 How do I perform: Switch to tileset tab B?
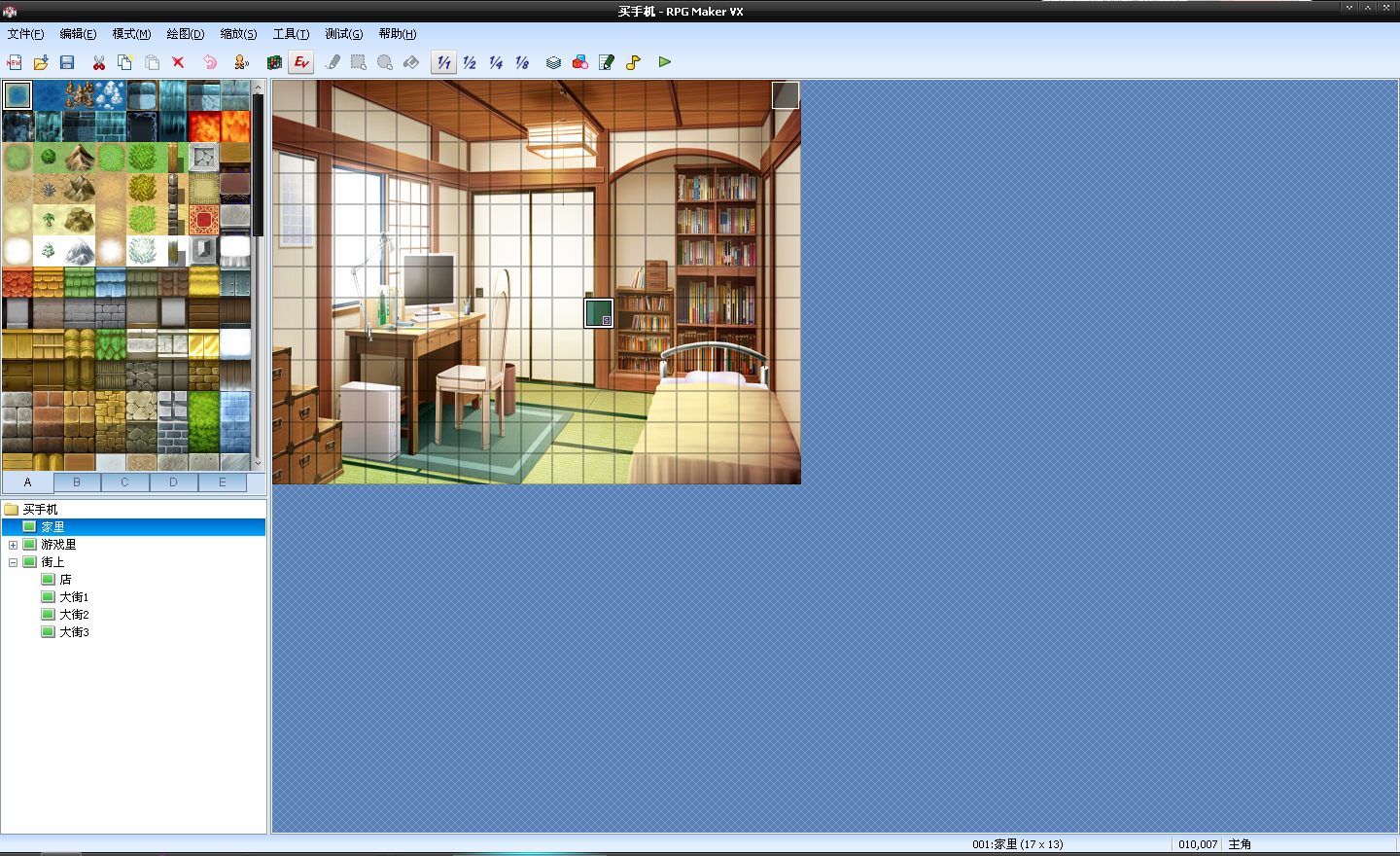(x=77, y=482)
